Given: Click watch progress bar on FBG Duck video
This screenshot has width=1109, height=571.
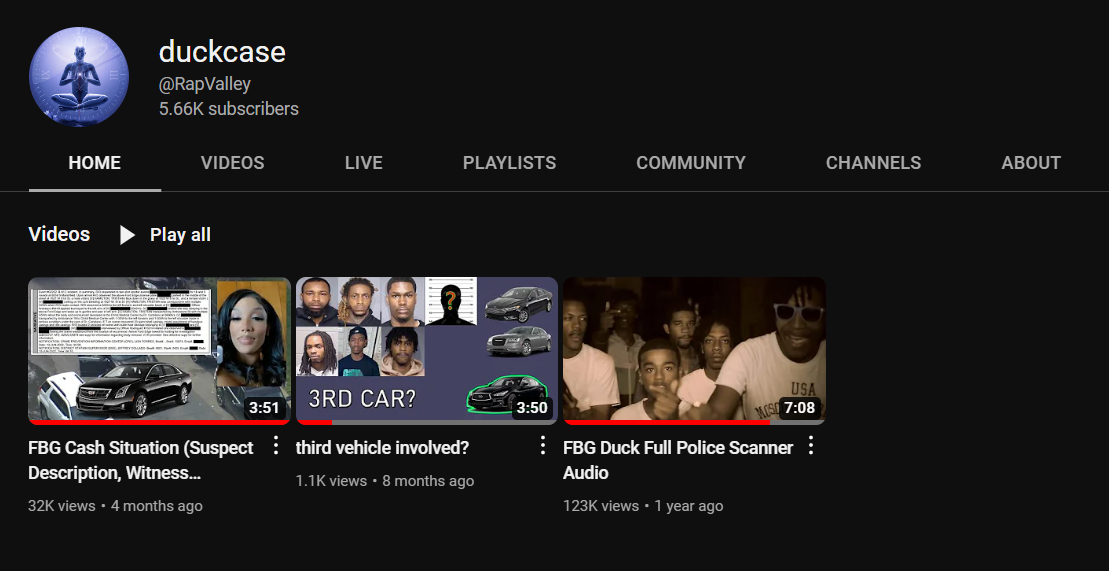Looking at the screenshot, I should pos(694,422).
